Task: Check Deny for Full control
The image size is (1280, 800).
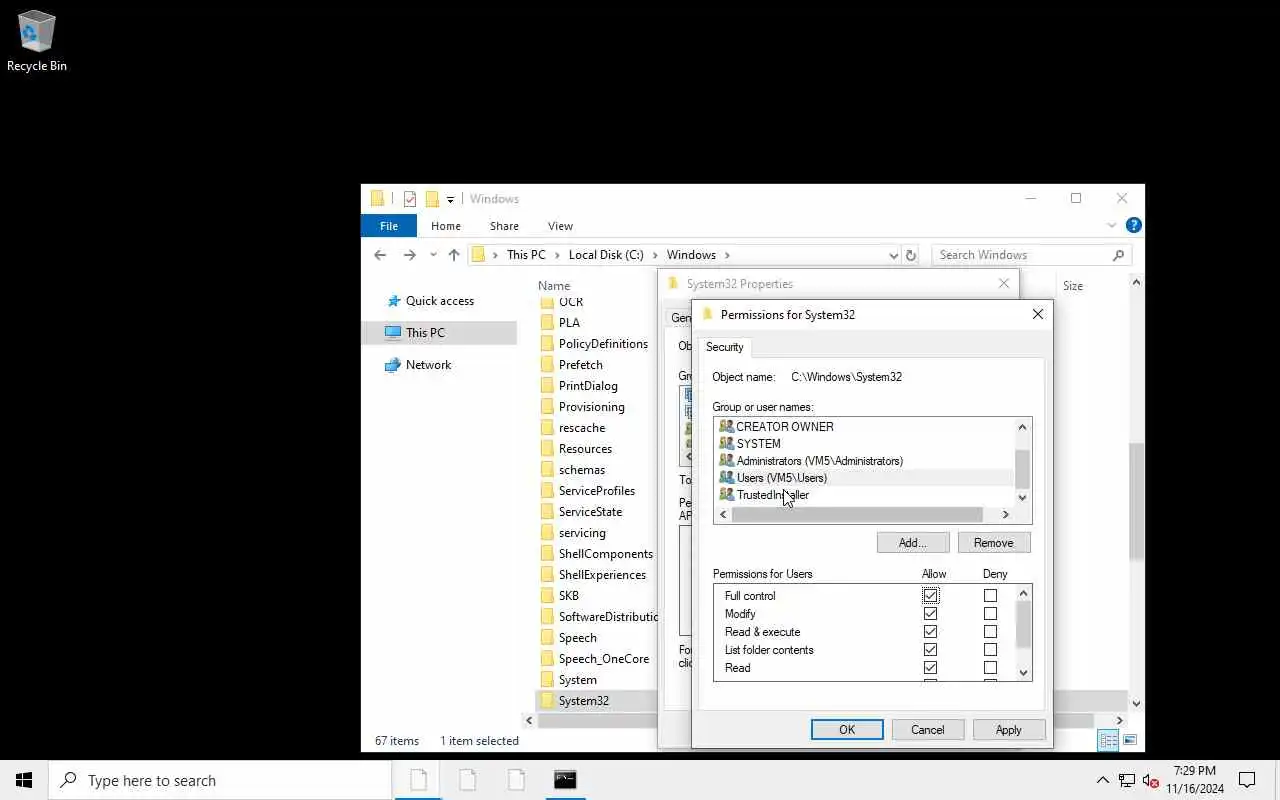Action: pyautogui.click(x=990, y=596)
